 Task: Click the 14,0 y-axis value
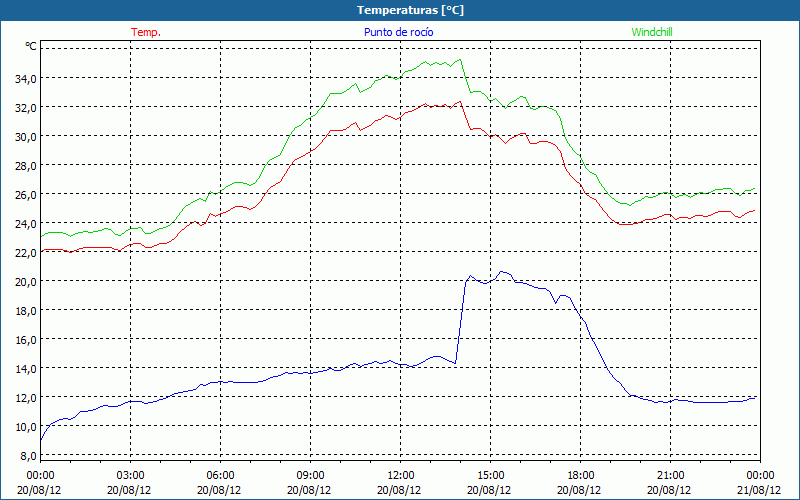point(25,368)
